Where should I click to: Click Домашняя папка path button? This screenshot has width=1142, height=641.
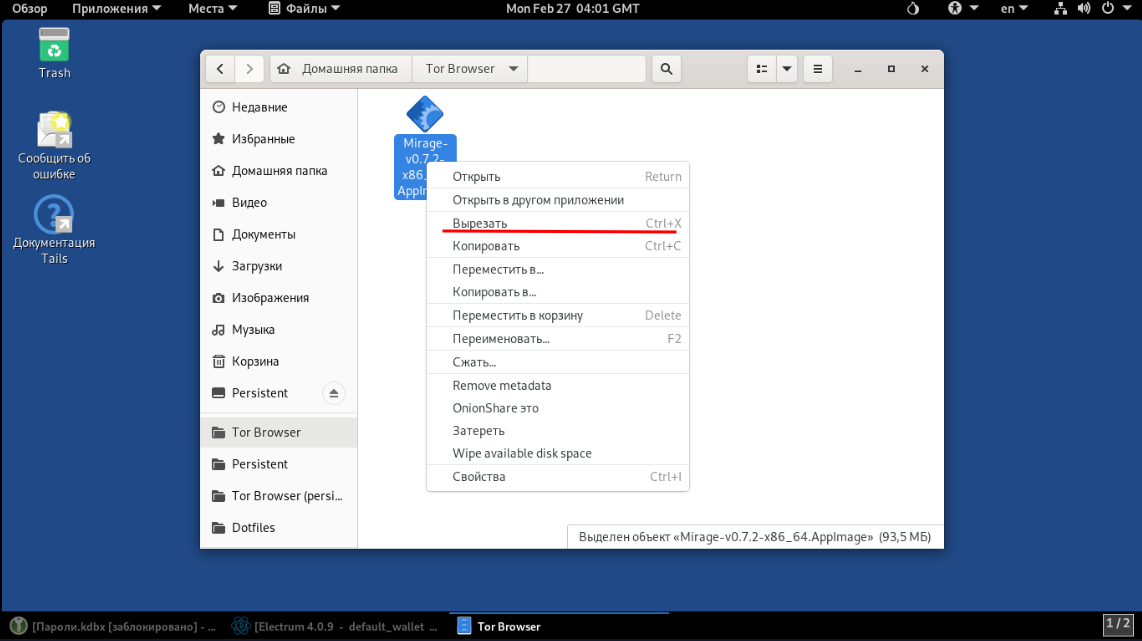[341, 69]
